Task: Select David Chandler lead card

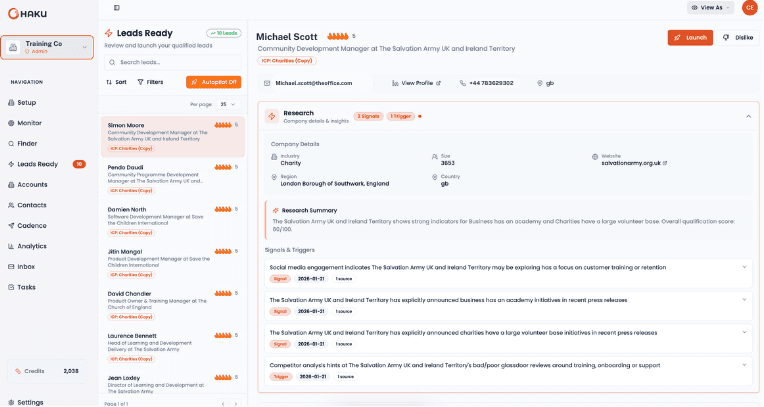Action: (x=172, y=305)
